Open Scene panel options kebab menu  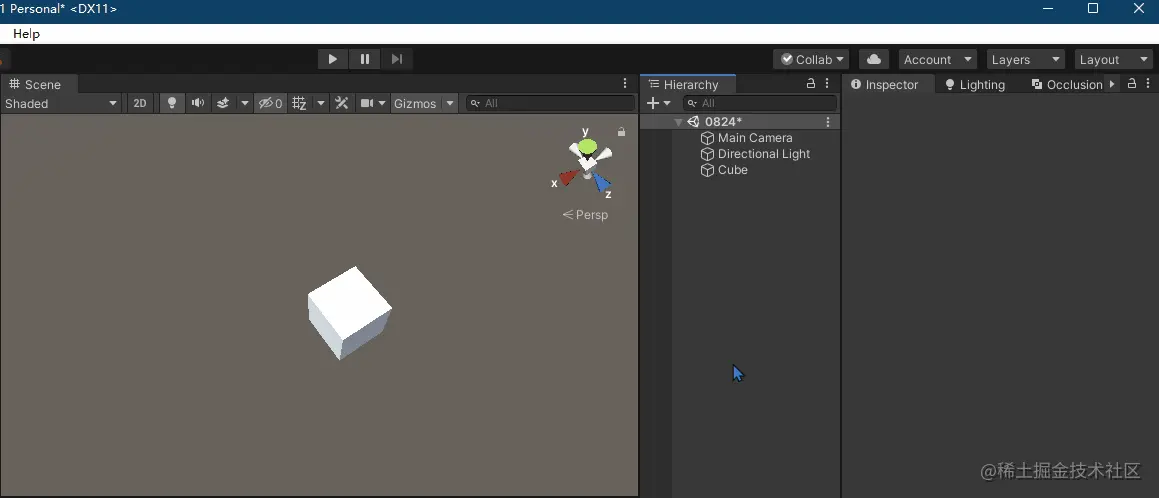[625, 83]
